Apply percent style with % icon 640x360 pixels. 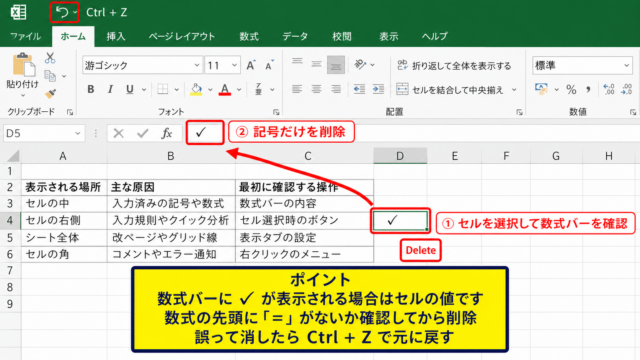tap(571, 89)
